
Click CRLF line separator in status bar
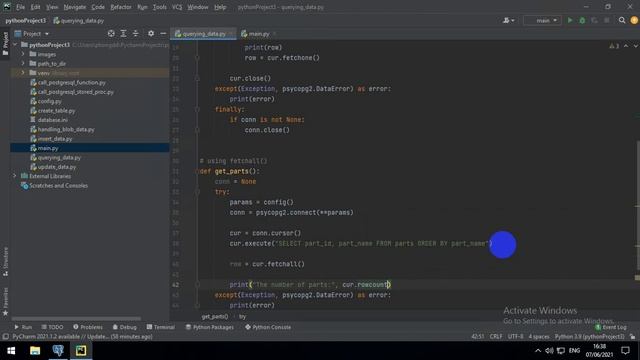pyautogui.click(x=496, y=336)
